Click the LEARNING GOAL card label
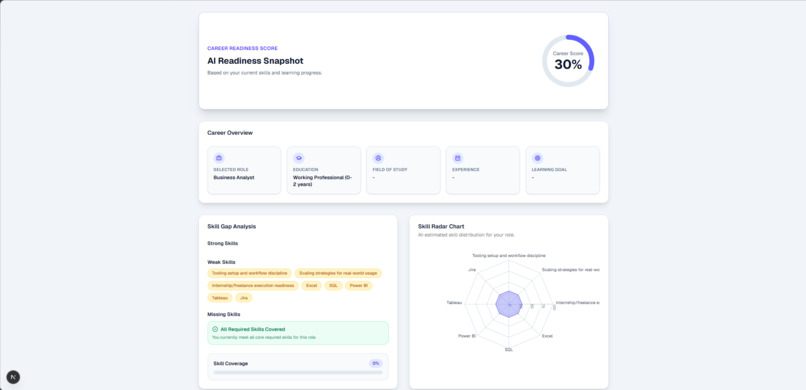Screen dimensions: 806x390 tap(549, 170)
